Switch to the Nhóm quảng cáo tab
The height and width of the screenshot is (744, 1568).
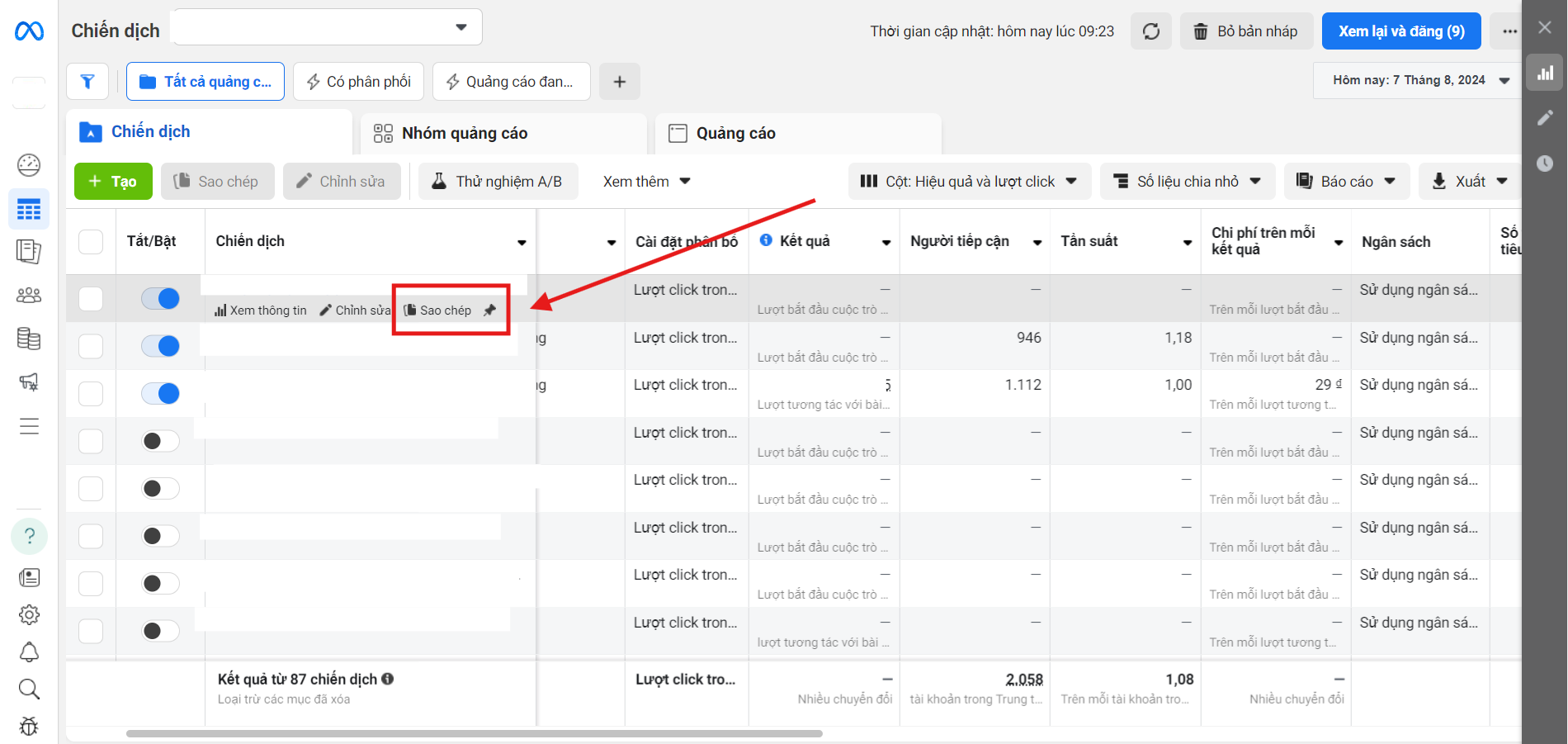503,134
